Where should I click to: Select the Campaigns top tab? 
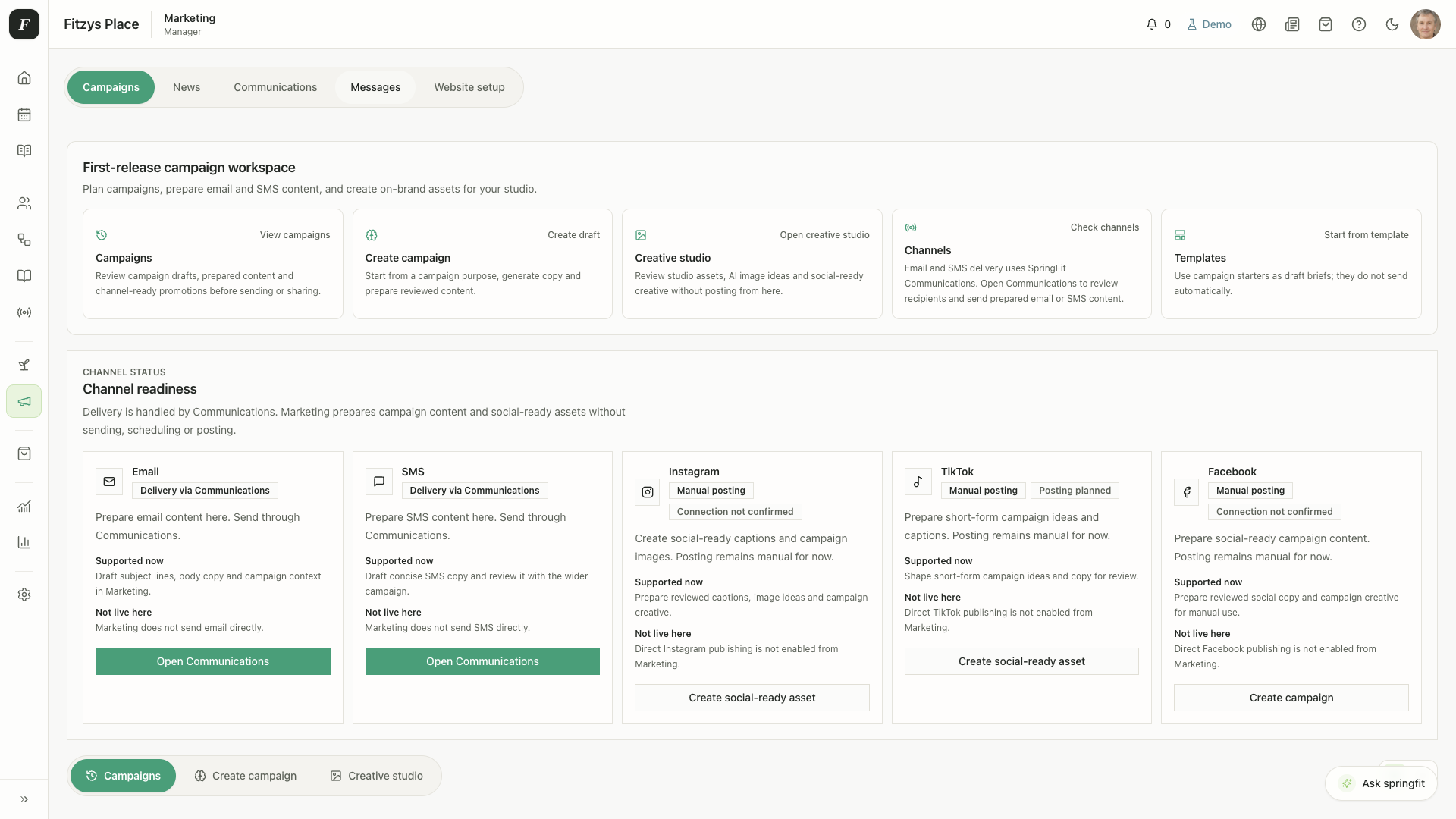pos(111,87)
